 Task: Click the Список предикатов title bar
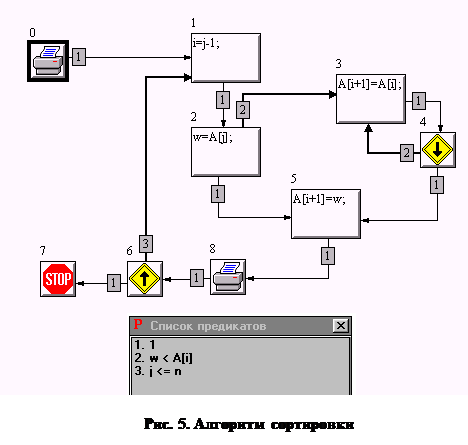(240, 326)
